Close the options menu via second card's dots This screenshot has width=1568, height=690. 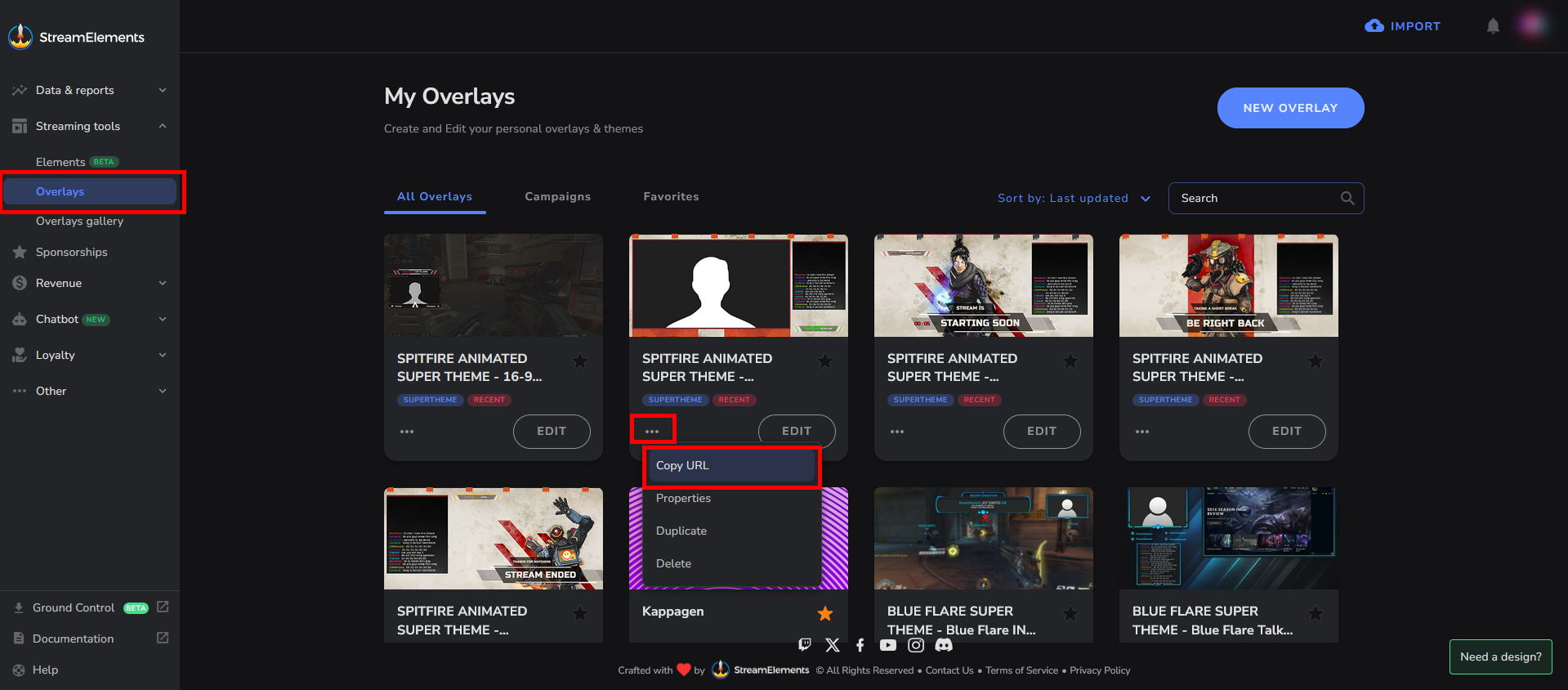click(652, 431)
